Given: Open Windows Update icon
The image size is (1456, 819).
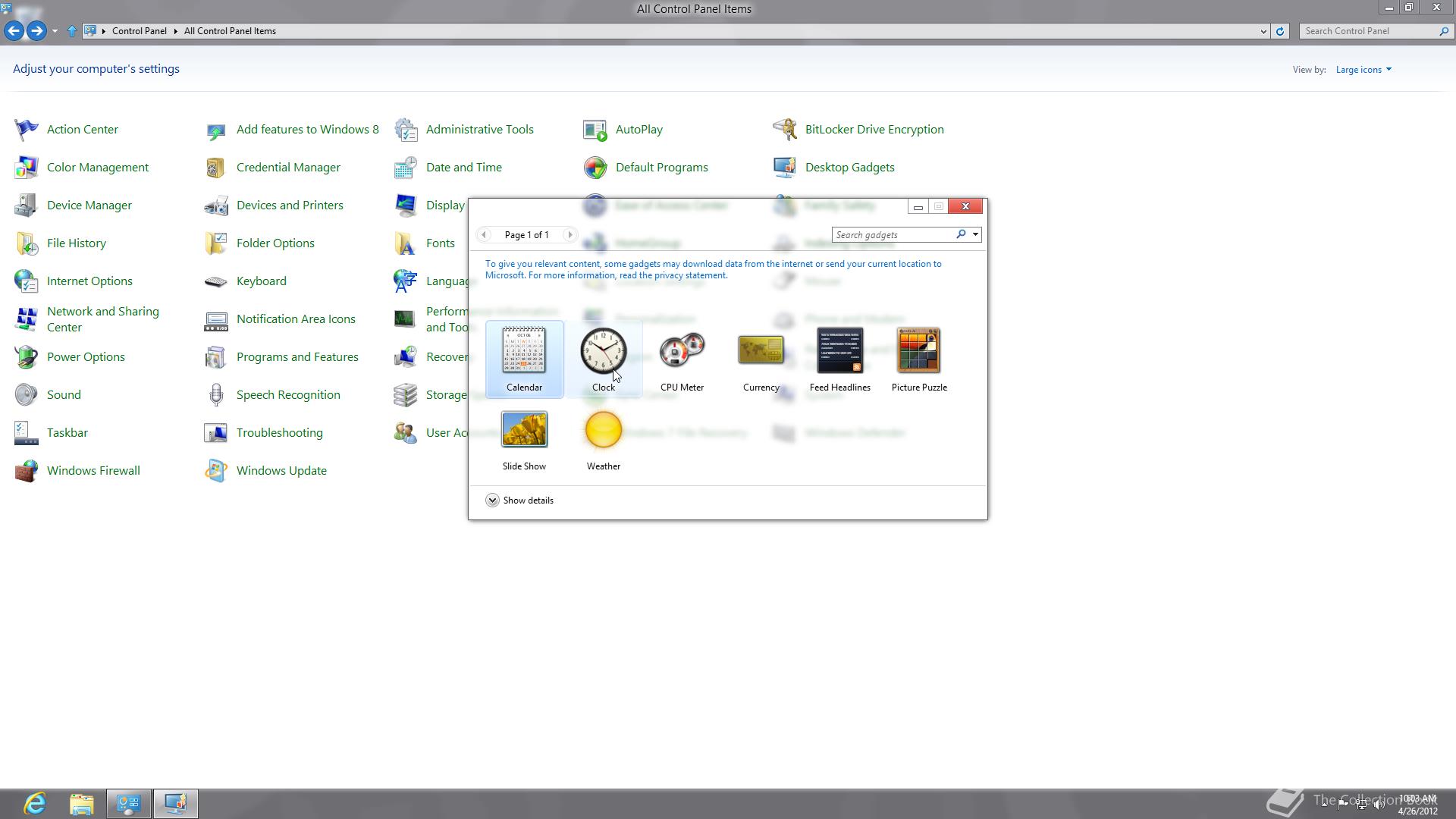Looking at the screenshot, I should pos(216,471).
